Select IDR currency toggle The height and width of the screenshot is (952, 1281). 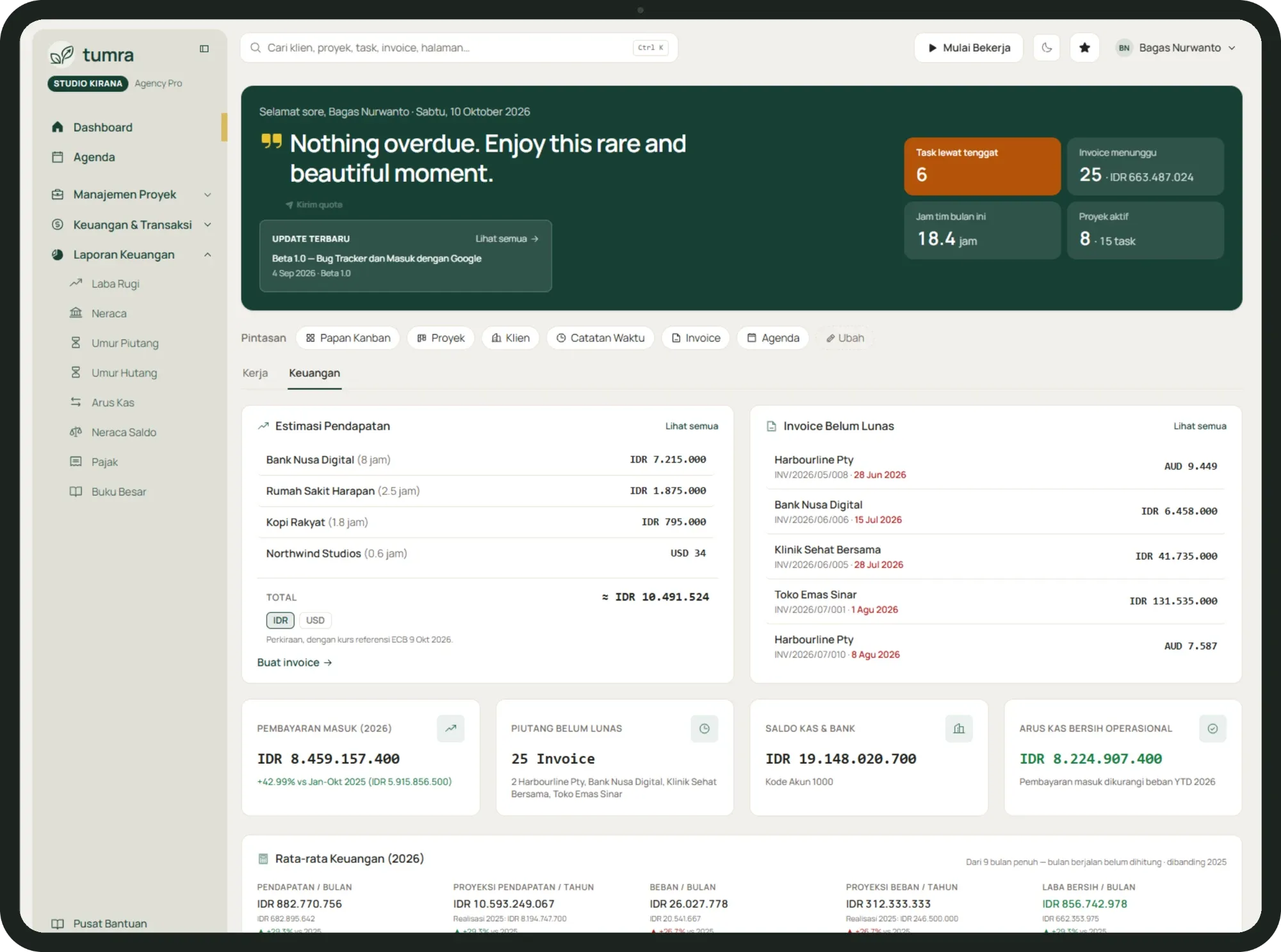pos(281,620)
